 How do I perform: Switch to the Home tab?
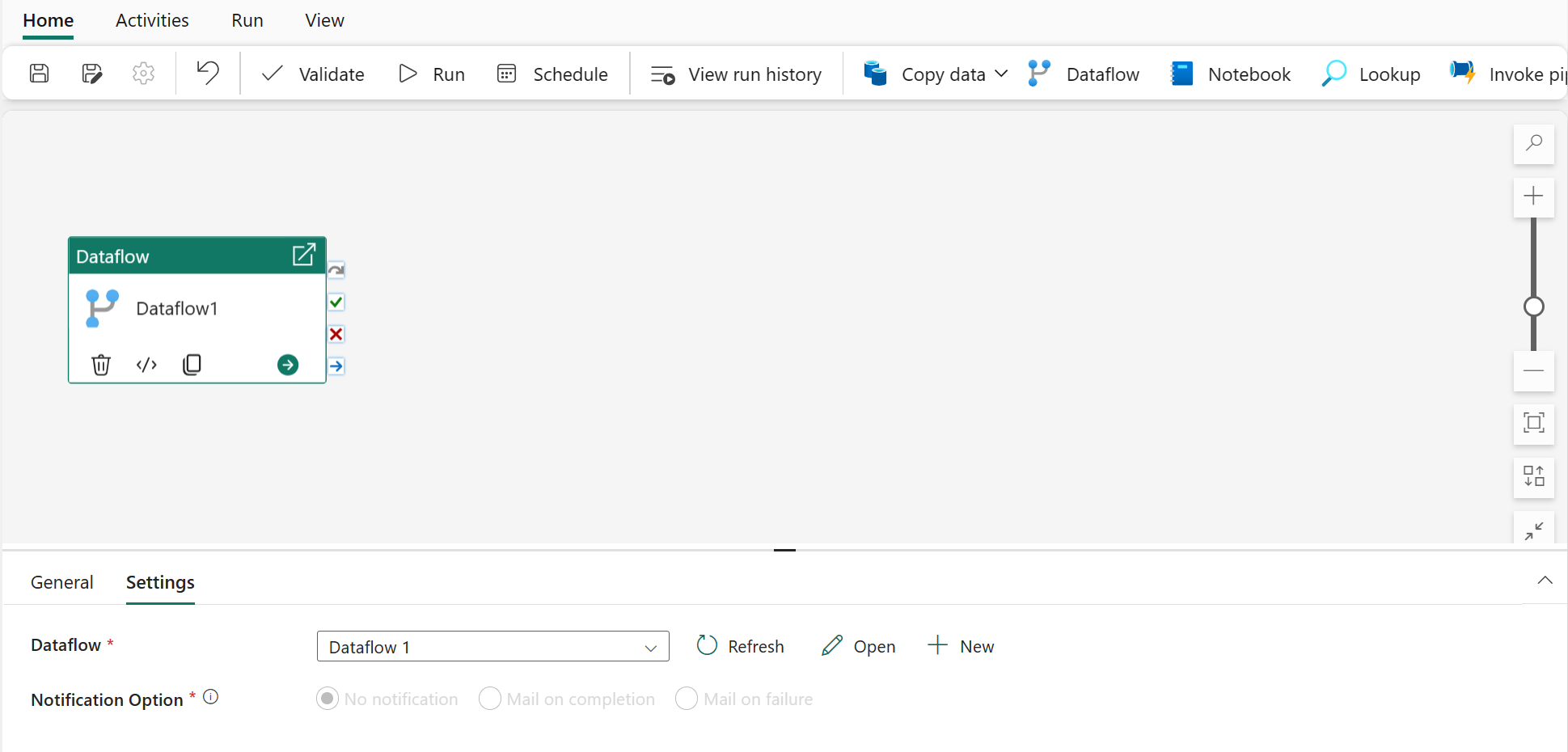[49, 20]
